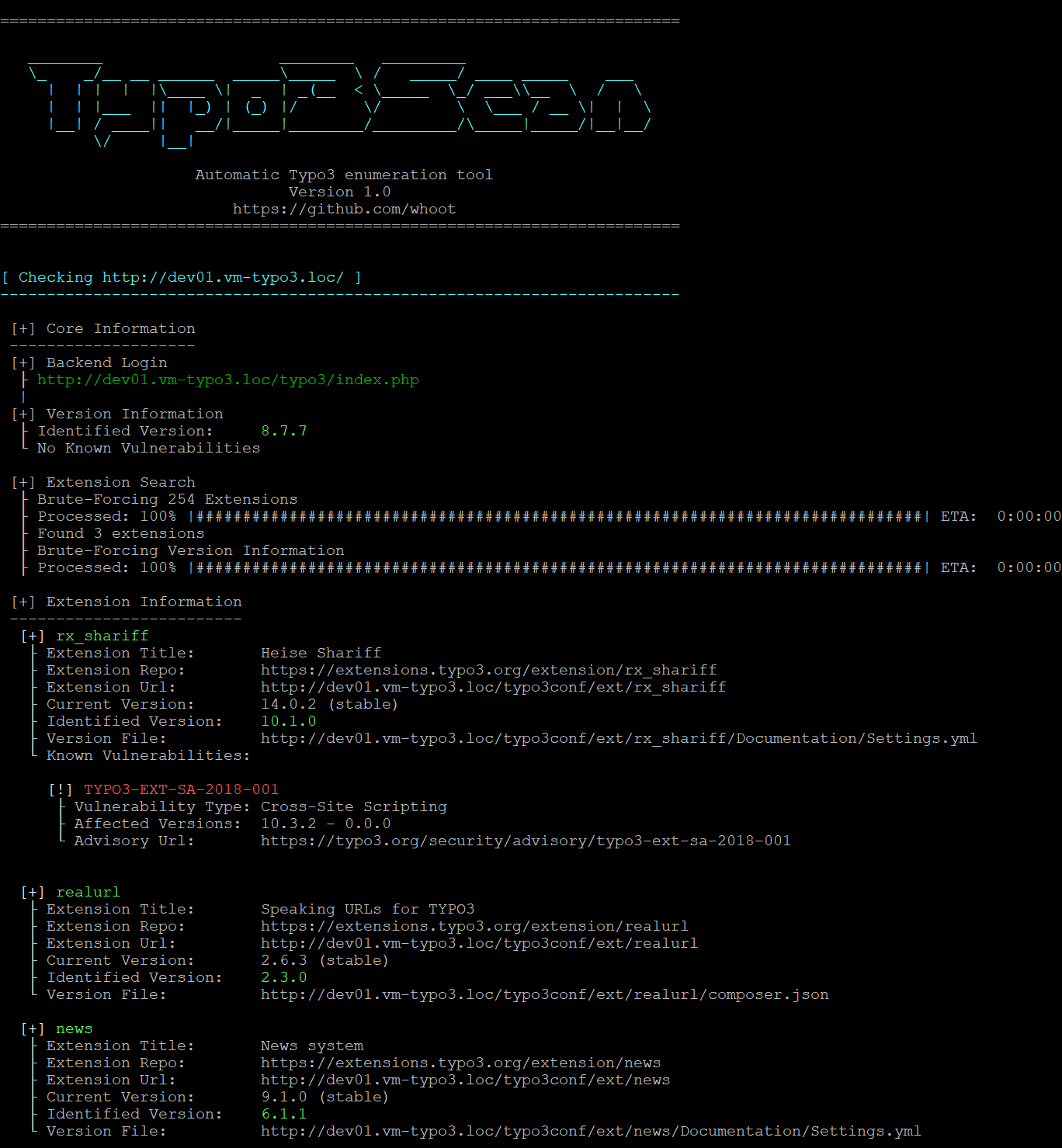Click 'Found 3 extensions' text
1062x1148 pixels.
pos(120,533)
